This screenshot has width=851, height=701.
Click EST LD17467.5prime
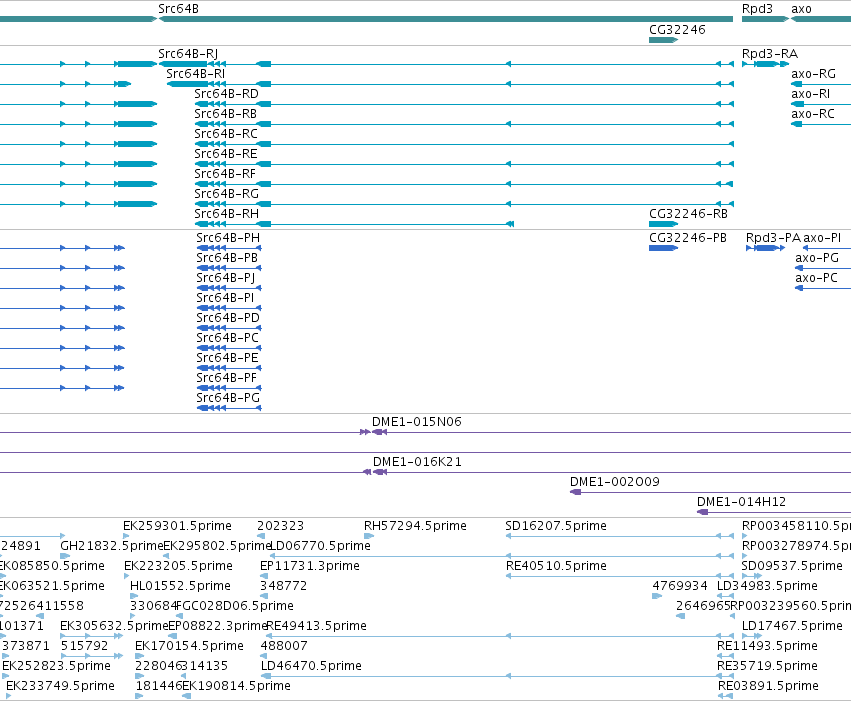pos(792,627)
